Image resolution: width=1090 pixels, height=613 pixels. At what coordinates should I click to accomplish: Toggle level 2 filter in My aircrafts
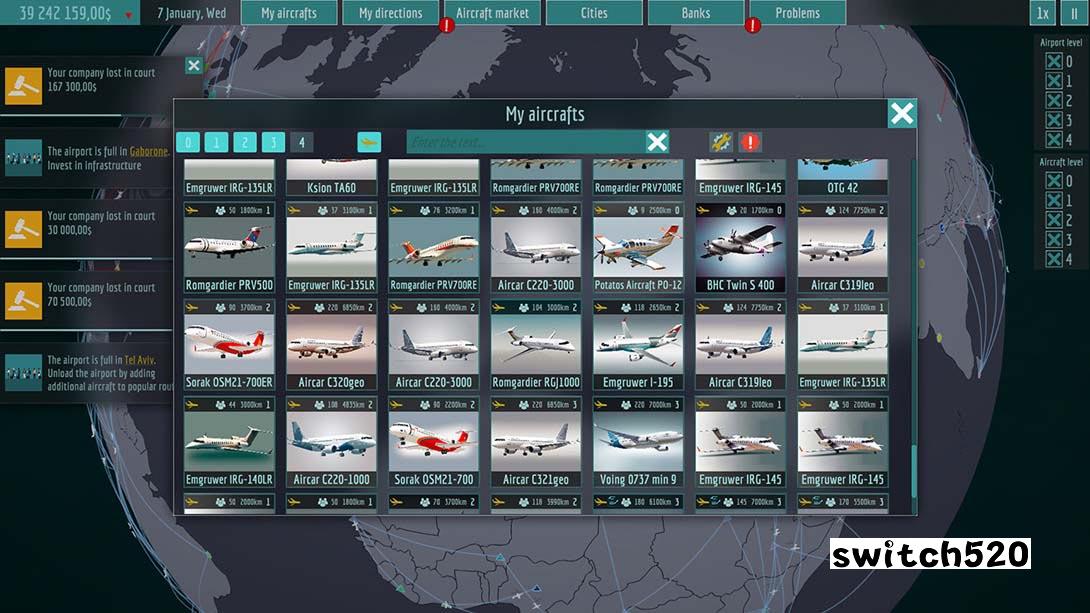pos(245,142)
